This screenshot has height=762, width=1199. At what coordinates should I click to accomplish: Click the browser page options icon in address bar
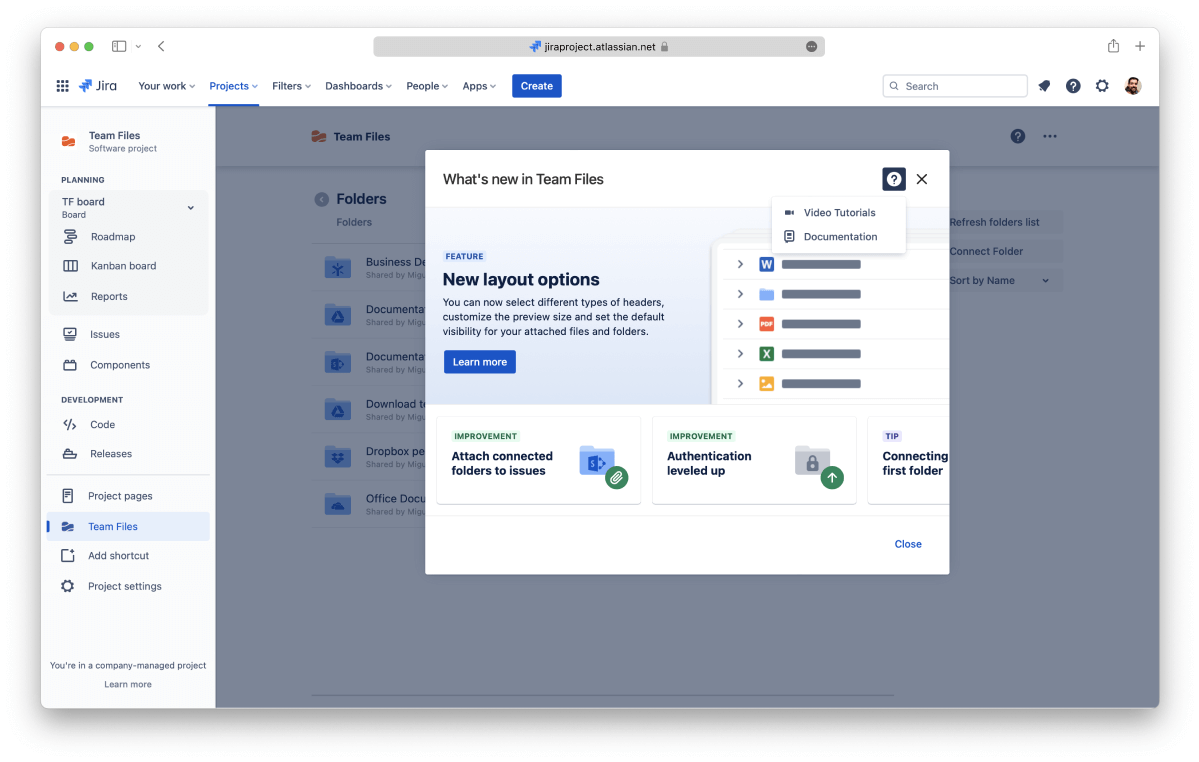(x=811, y=47)
